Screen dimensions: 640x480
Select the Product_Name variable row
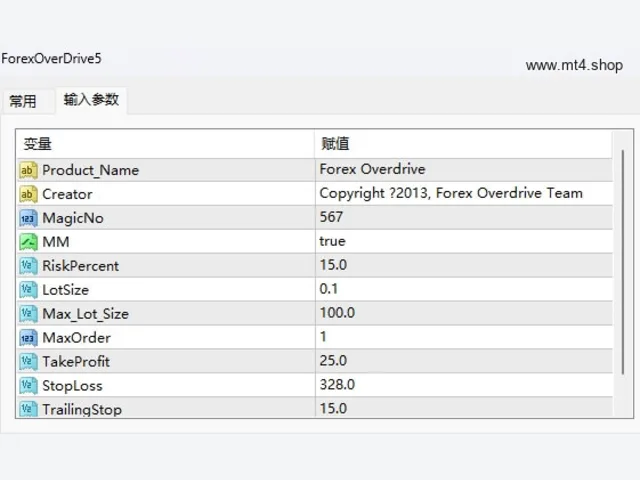(315, 170)
